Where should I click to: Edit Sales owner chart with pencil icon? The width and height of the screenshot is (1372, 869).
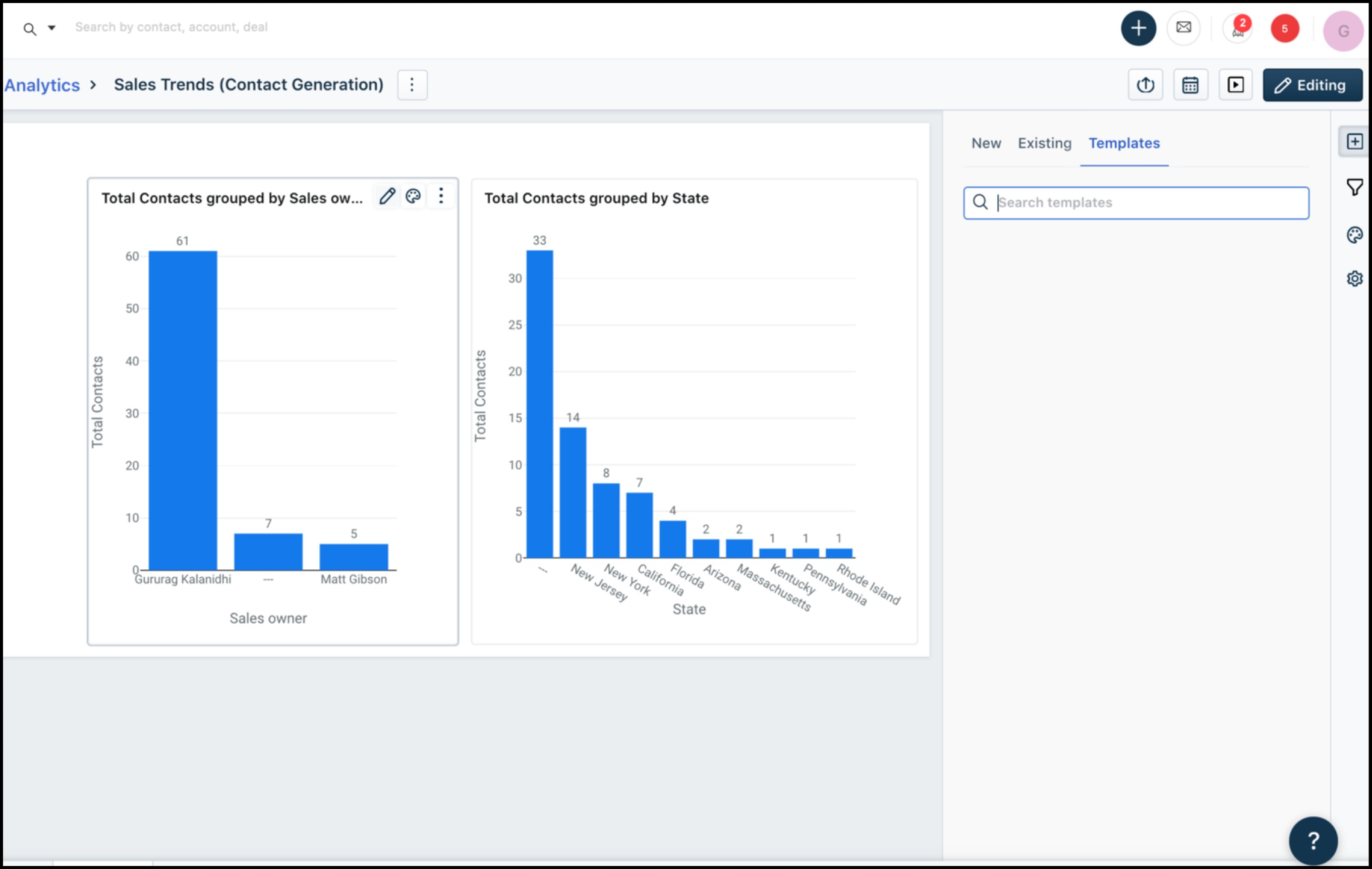387,196
